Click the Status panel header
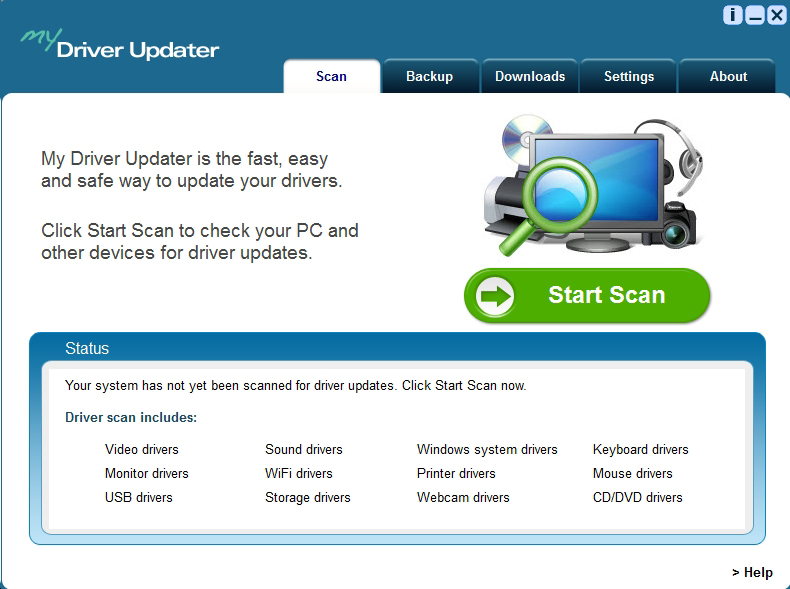The height and width of the screenshot is (589, 790). [x=87, y=349]
